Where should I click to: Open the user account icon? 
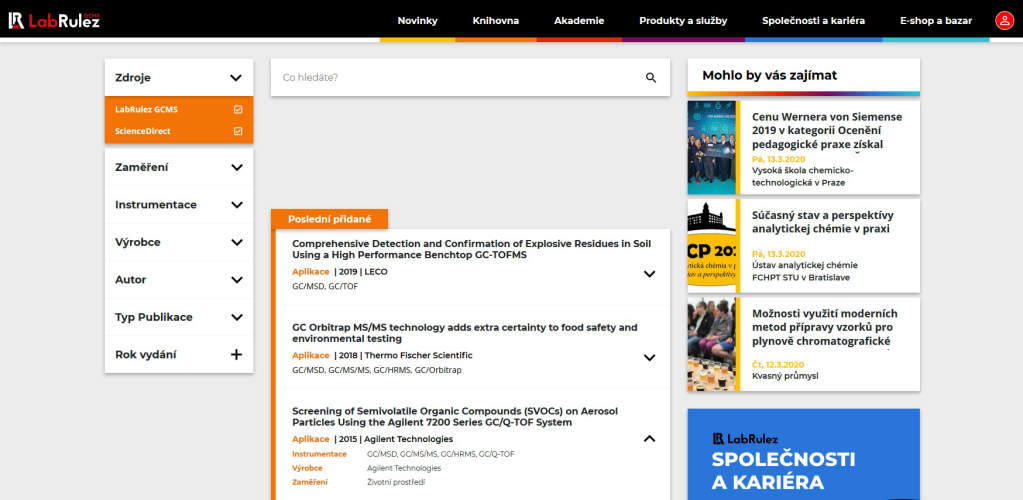pos(1004,20)
